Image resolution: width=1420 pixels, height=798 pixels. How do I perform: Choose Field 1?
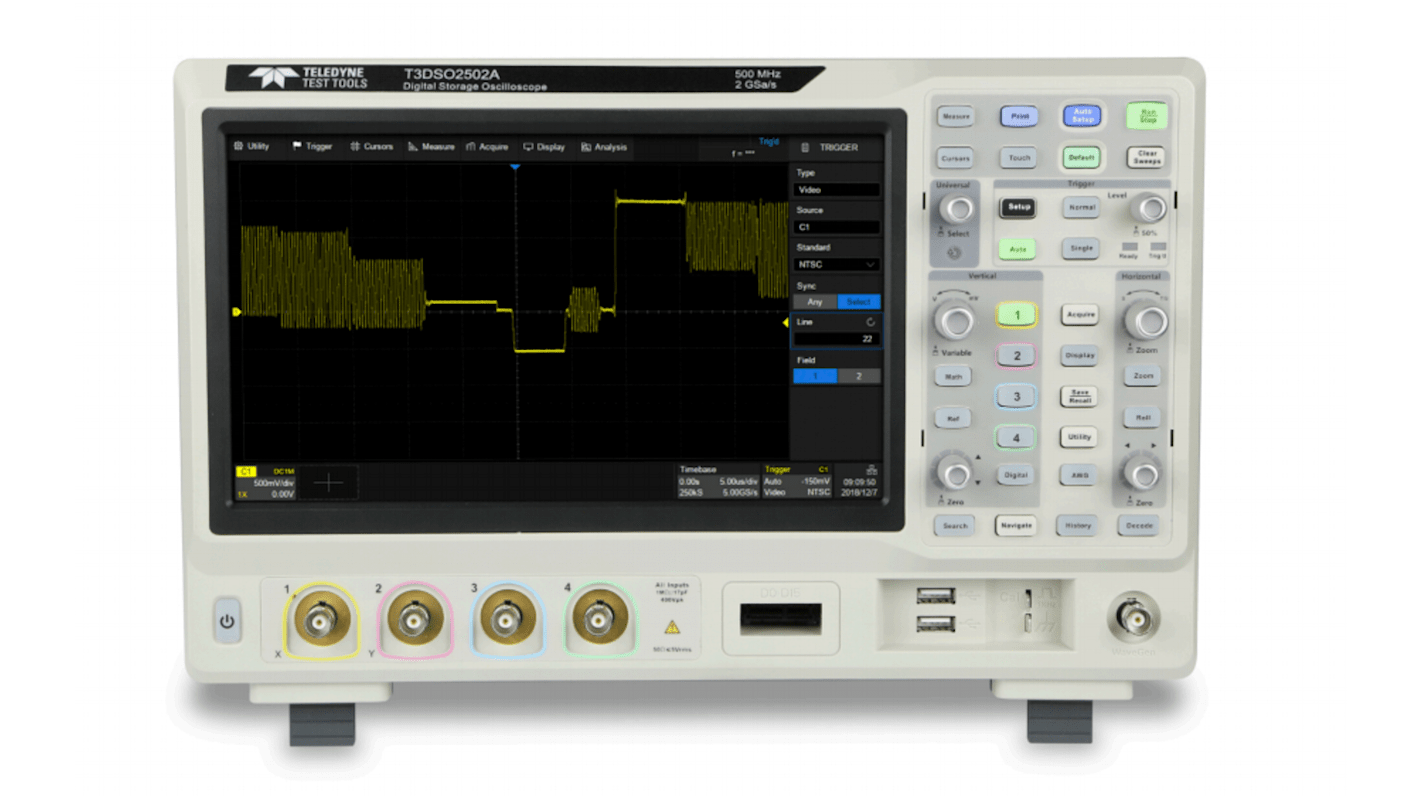815,376
